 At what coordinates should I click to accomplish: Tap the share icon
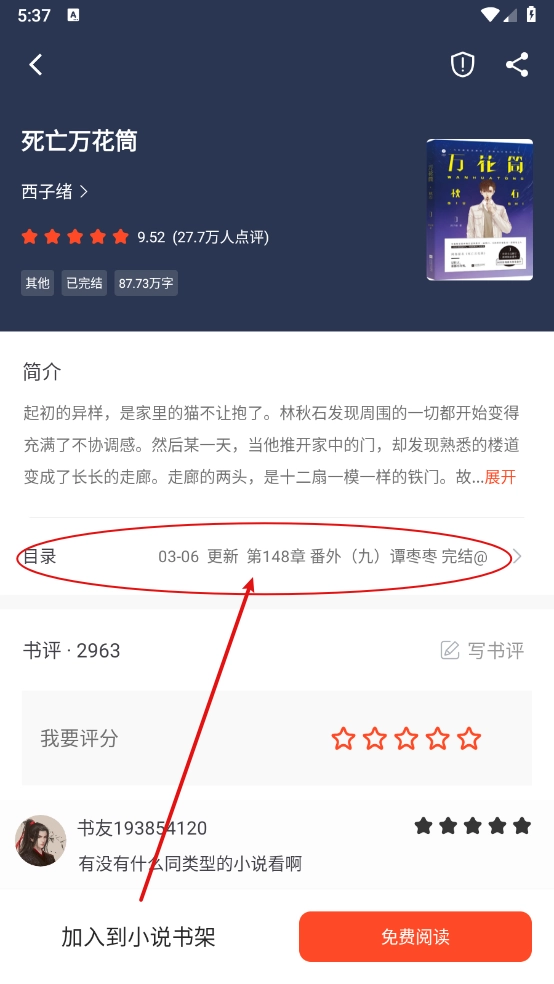[x=517, y=64]
